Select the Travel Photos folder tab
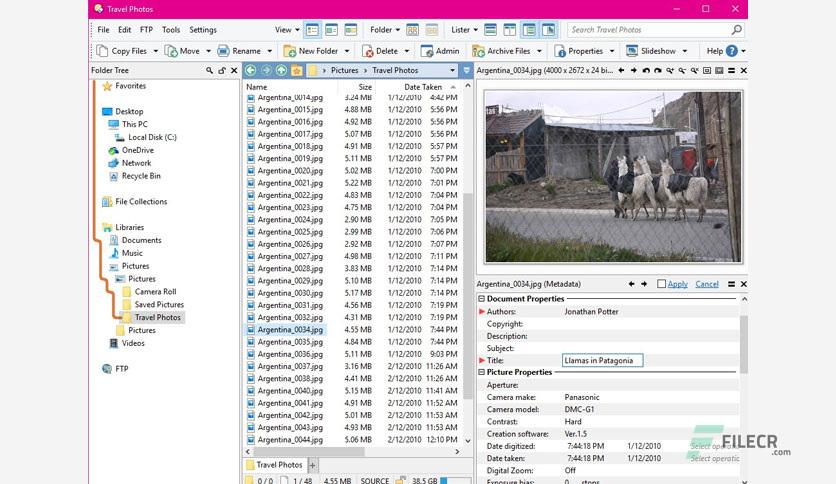 [x=275, y=465]
